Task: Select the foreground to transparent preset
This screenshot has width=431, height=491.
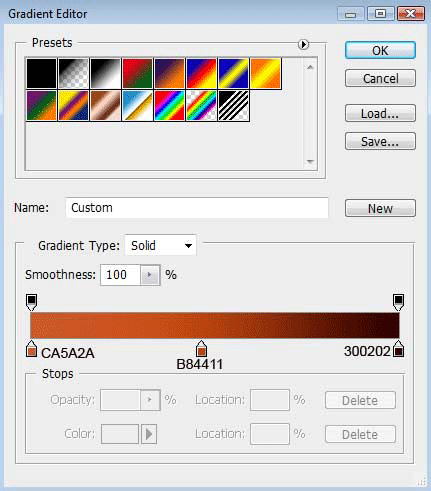Action: pos(73,73)
